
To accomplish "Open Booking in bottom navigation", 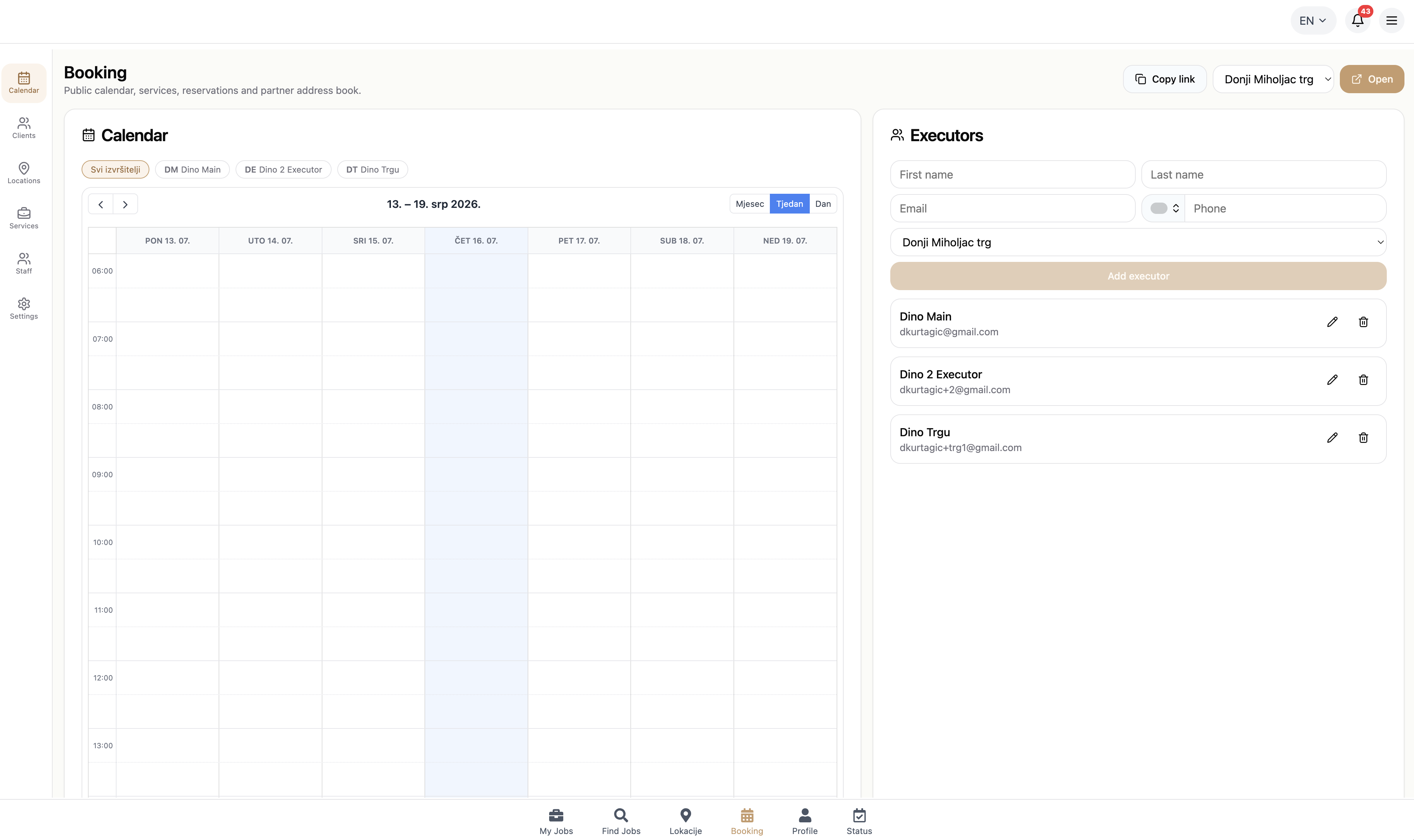I will pyautogui.click(x=747, y=821).
